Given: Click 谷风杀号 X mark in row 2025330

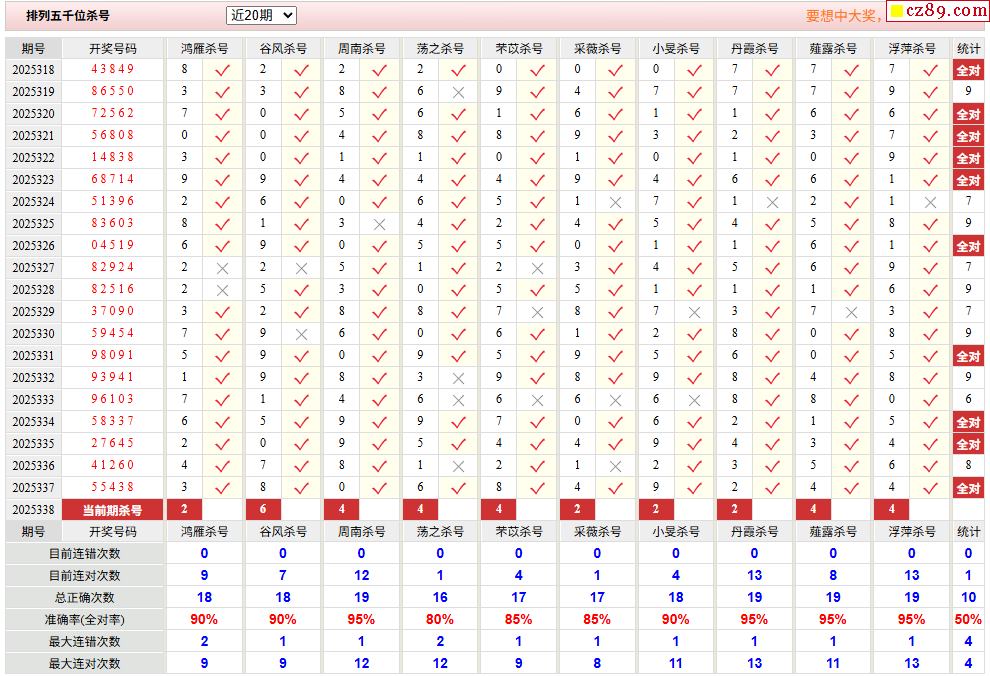Looking at the screenshot, I should point(301,334).
